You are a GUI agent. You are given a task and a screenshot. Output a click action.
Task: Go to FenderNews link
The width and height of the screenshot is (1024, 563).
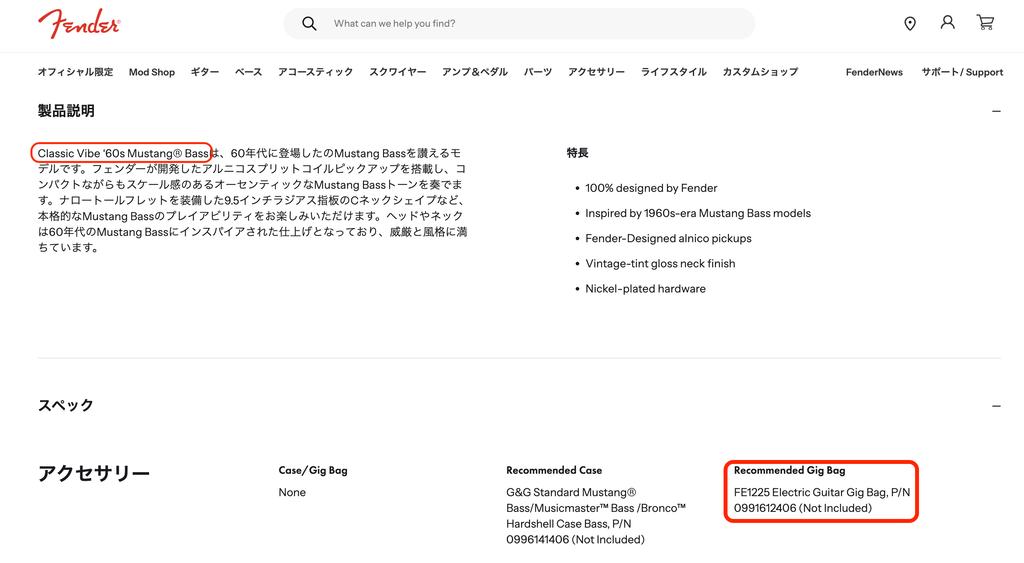tap(873, 72)
